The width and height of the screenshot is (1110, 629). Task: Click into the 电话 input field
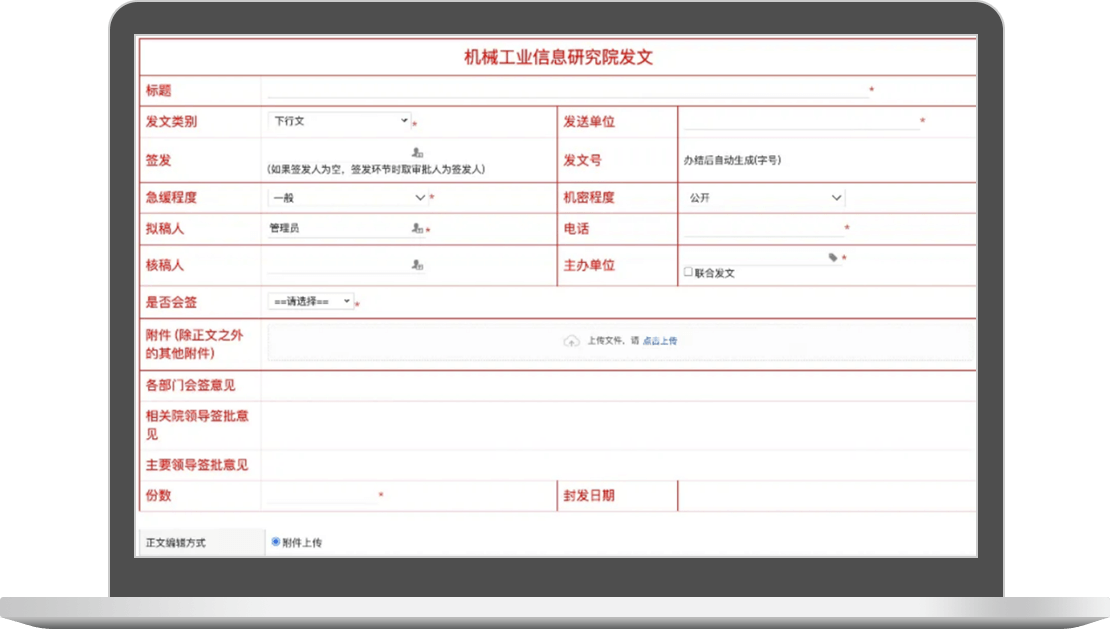pyautogui.click(x=763, y=229)
